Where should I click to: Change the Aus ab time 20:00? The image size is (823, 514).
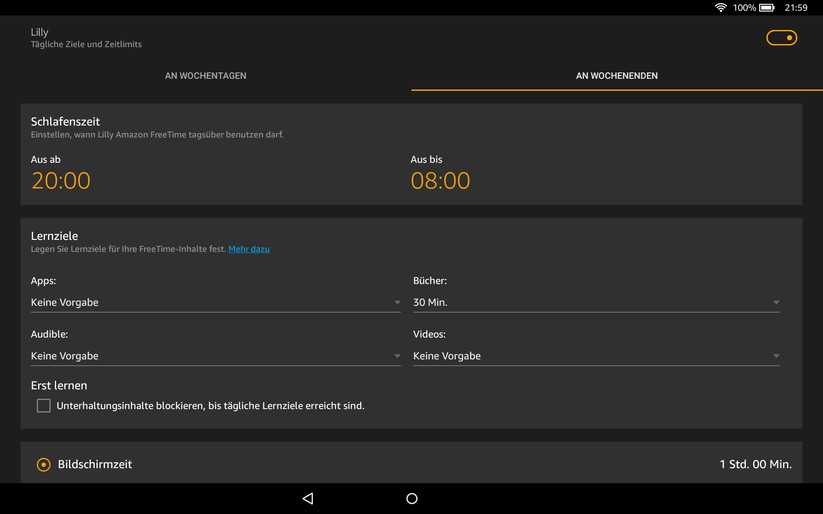pyautogui.click(x=61, y=181)
